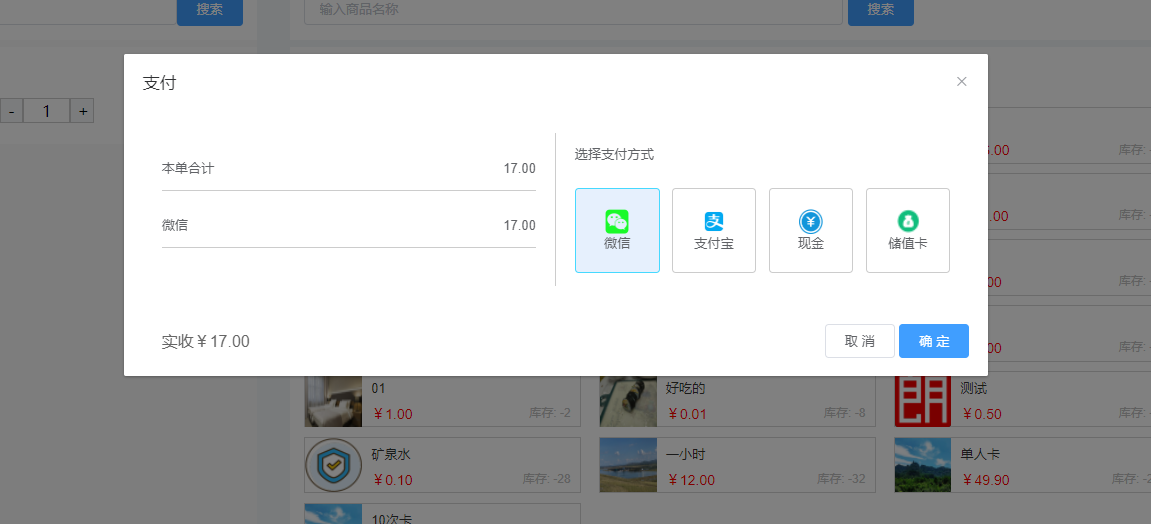Image resolution: width=1151 pixels, height=524 pixels.
Task: Click the 本单合计 total row label
Action: pyautogui.click(x=188, y=168)
